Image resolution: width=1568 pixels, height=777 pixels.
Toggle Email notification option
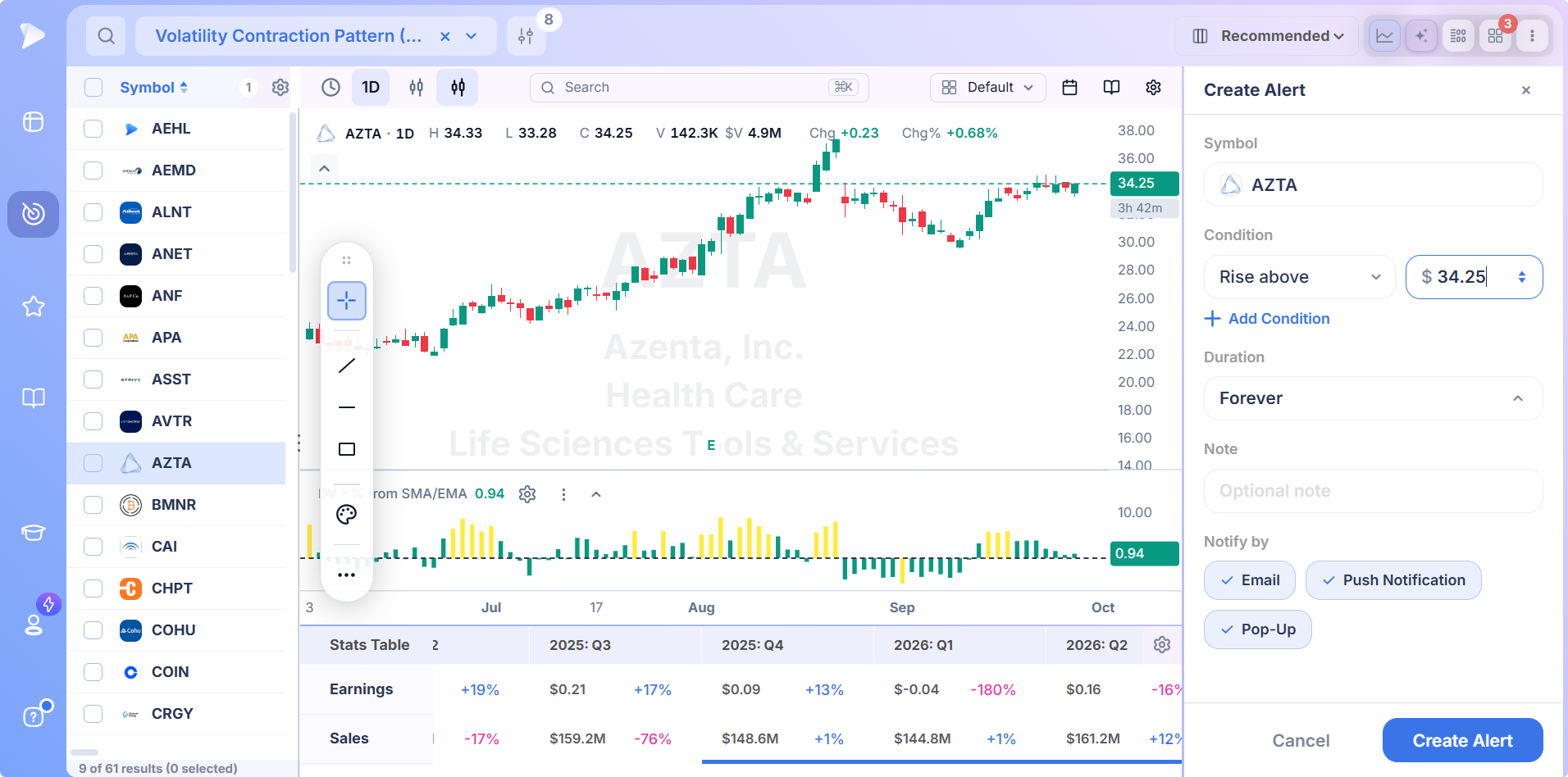(1250, 580)
